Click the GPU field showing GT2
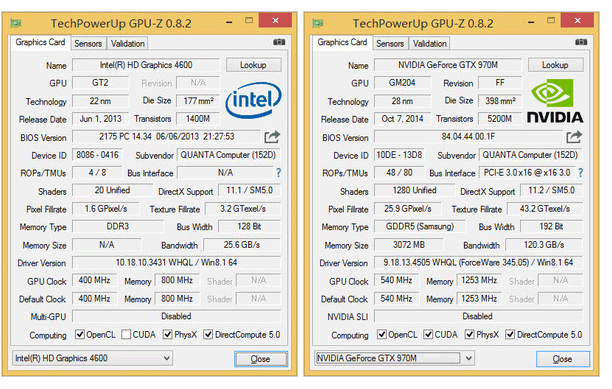Viewport: 612px width, 389px height. click(100, 83)
